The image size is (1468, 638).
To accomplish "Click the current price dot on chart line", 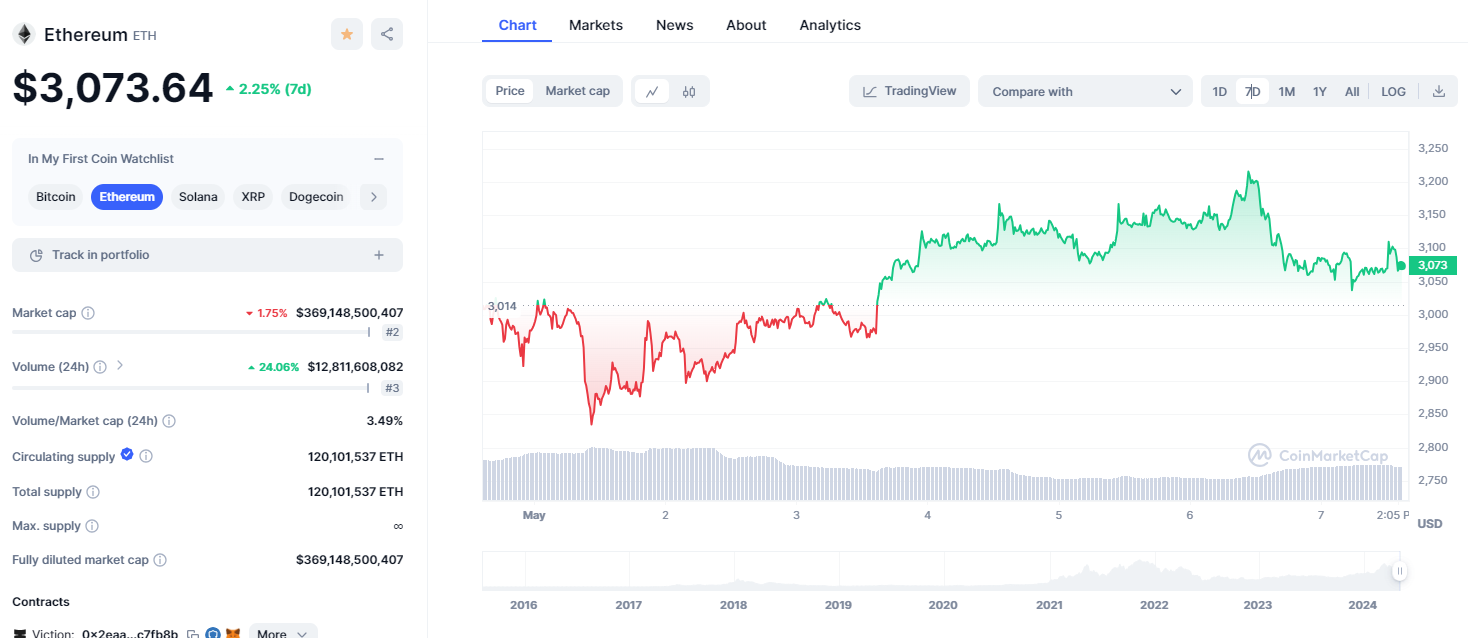I will pos(1401,265).
